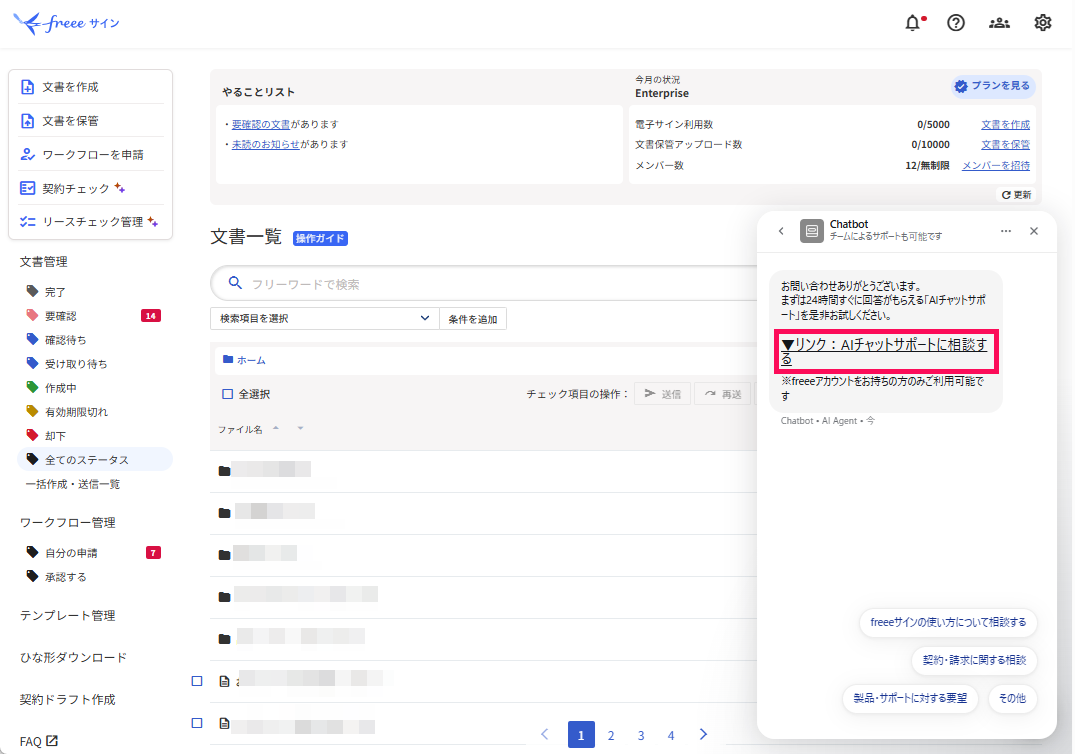Screen dimensions: 1075x754
Task: Select 全てのステータス filter
Action: click(95, 459)
